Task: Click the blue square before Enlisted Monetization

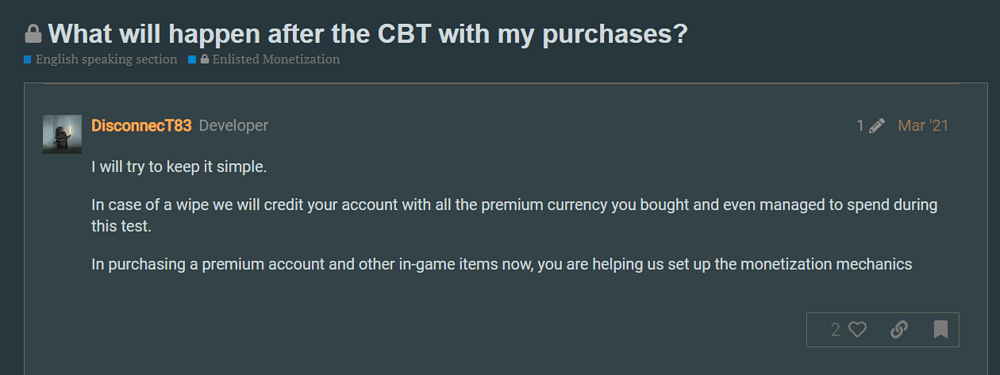Action: click(x=192, y=60)
